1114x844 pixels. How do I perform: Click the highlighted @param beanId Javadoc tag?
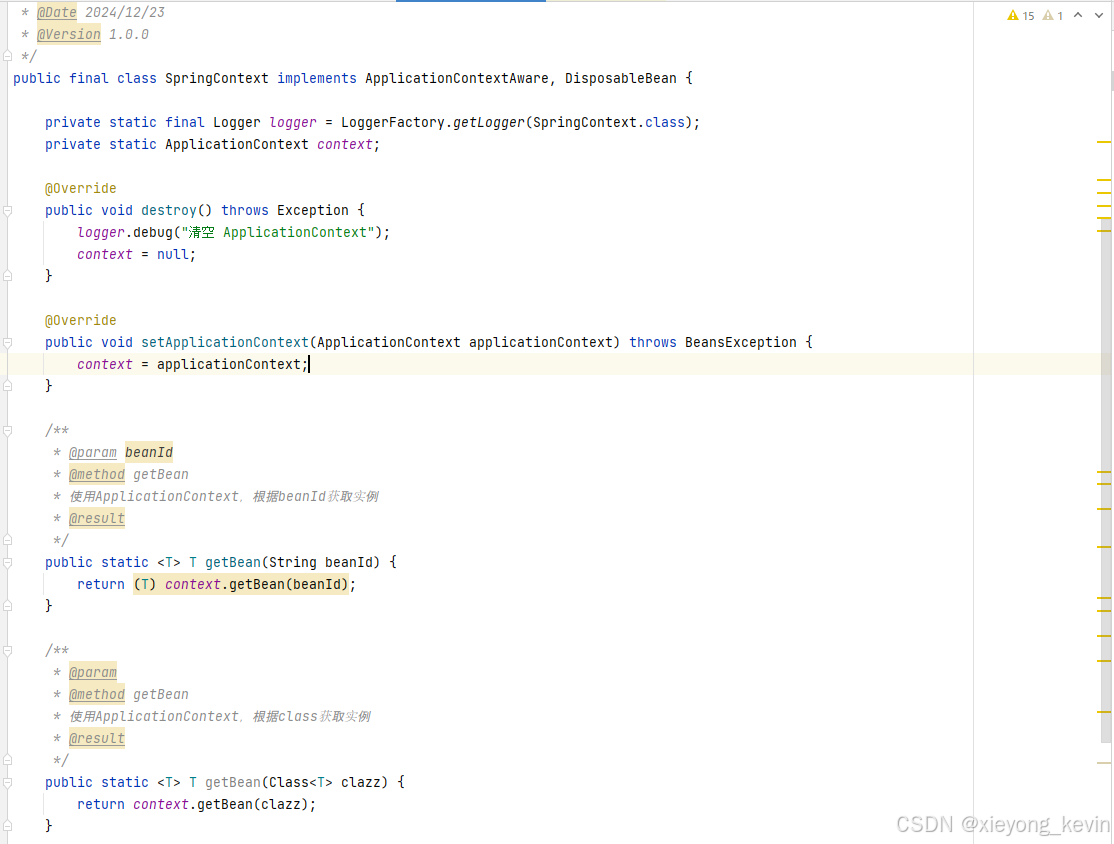tap(93, 452)
